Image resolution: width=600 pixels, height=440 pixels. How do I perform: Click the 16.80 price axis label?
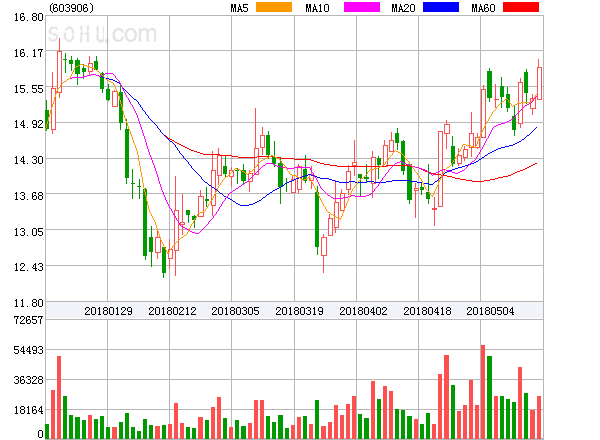pos(29,17)
